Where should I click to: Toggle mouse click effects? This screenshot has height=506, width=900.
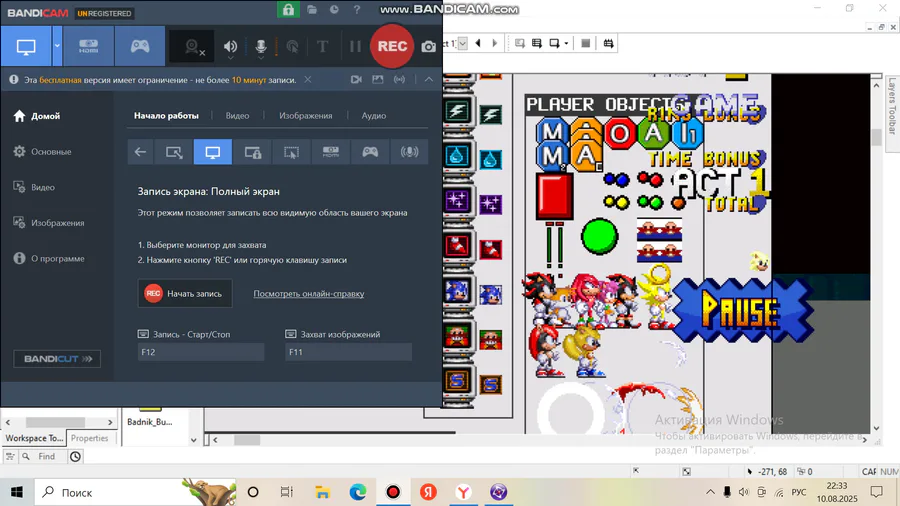pyautogui.click(x=292, y=47)
